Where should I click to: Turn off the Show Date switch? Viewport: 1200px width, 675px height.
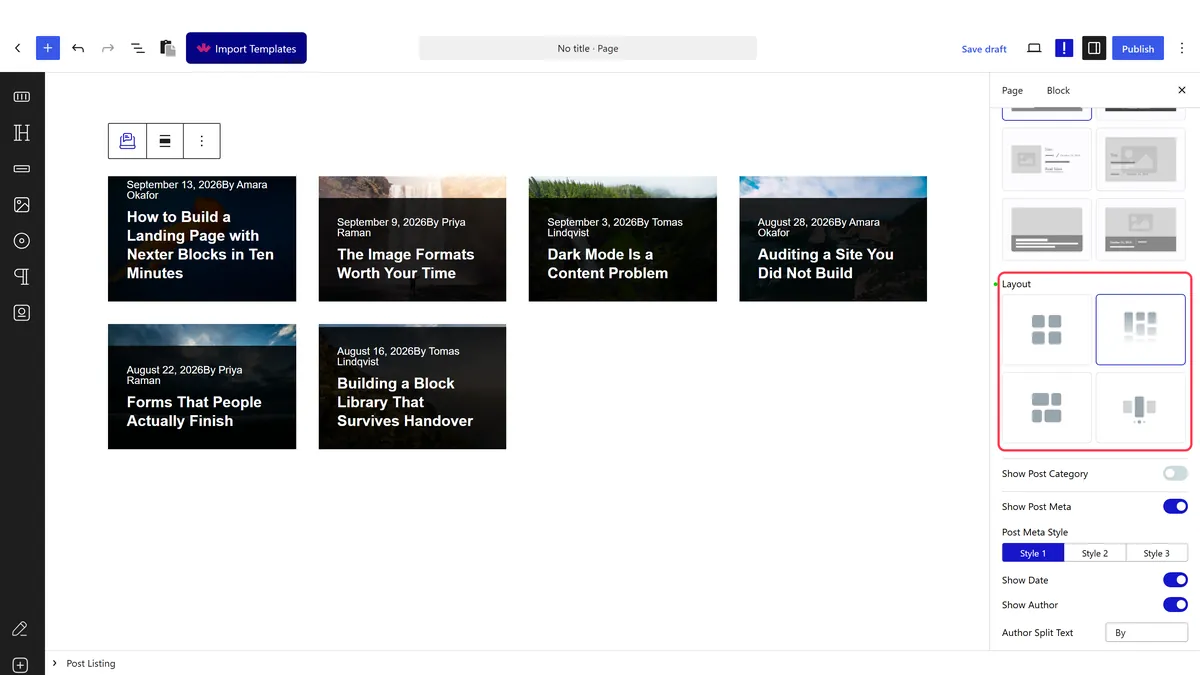point(1175,580)
